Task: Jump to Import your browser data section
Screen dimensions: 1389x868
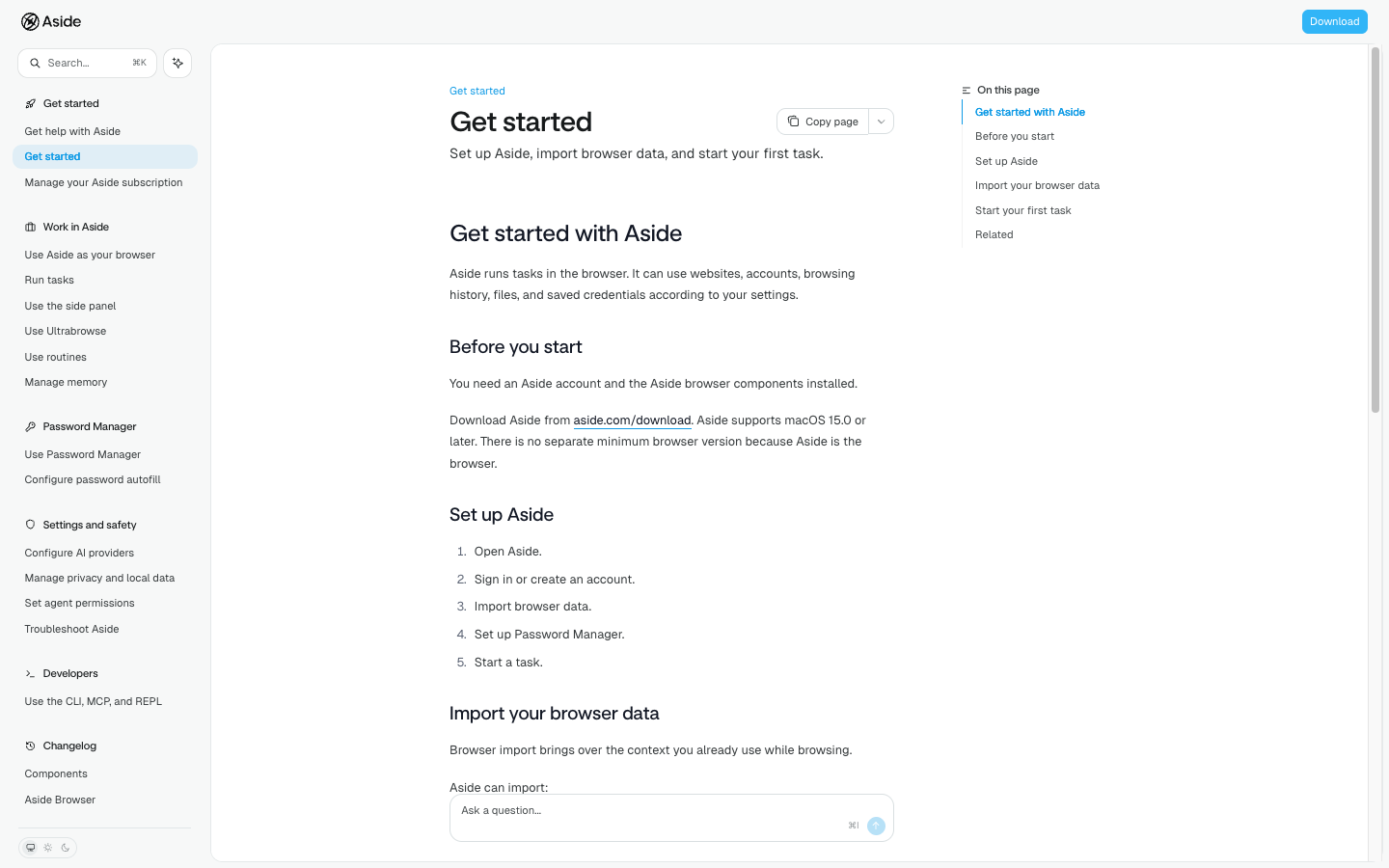Action: point(1037,185)
